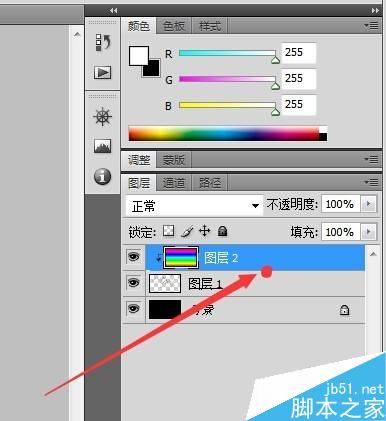Click the R channel slider

(x=228, y=53)
